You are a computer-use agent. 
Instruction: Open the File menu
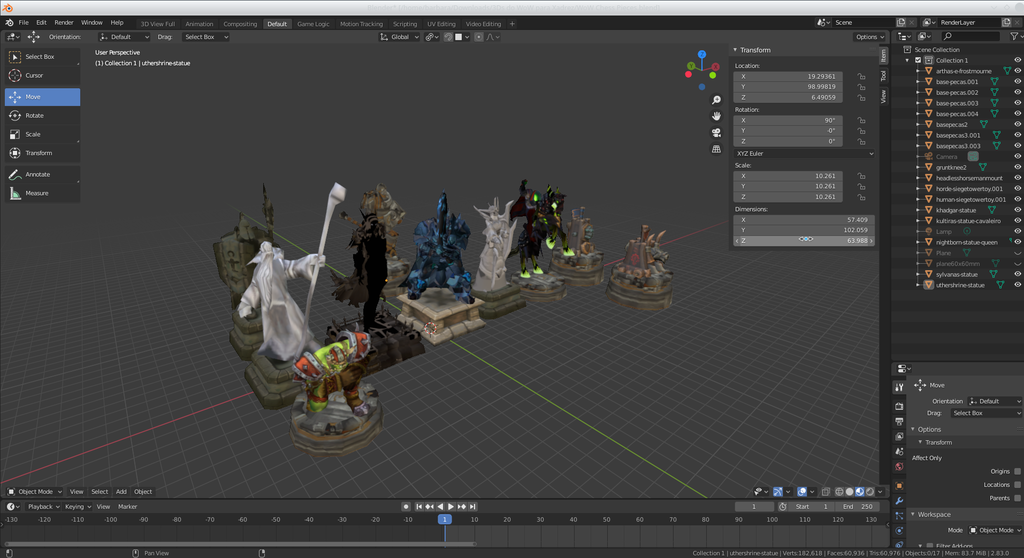24,23
